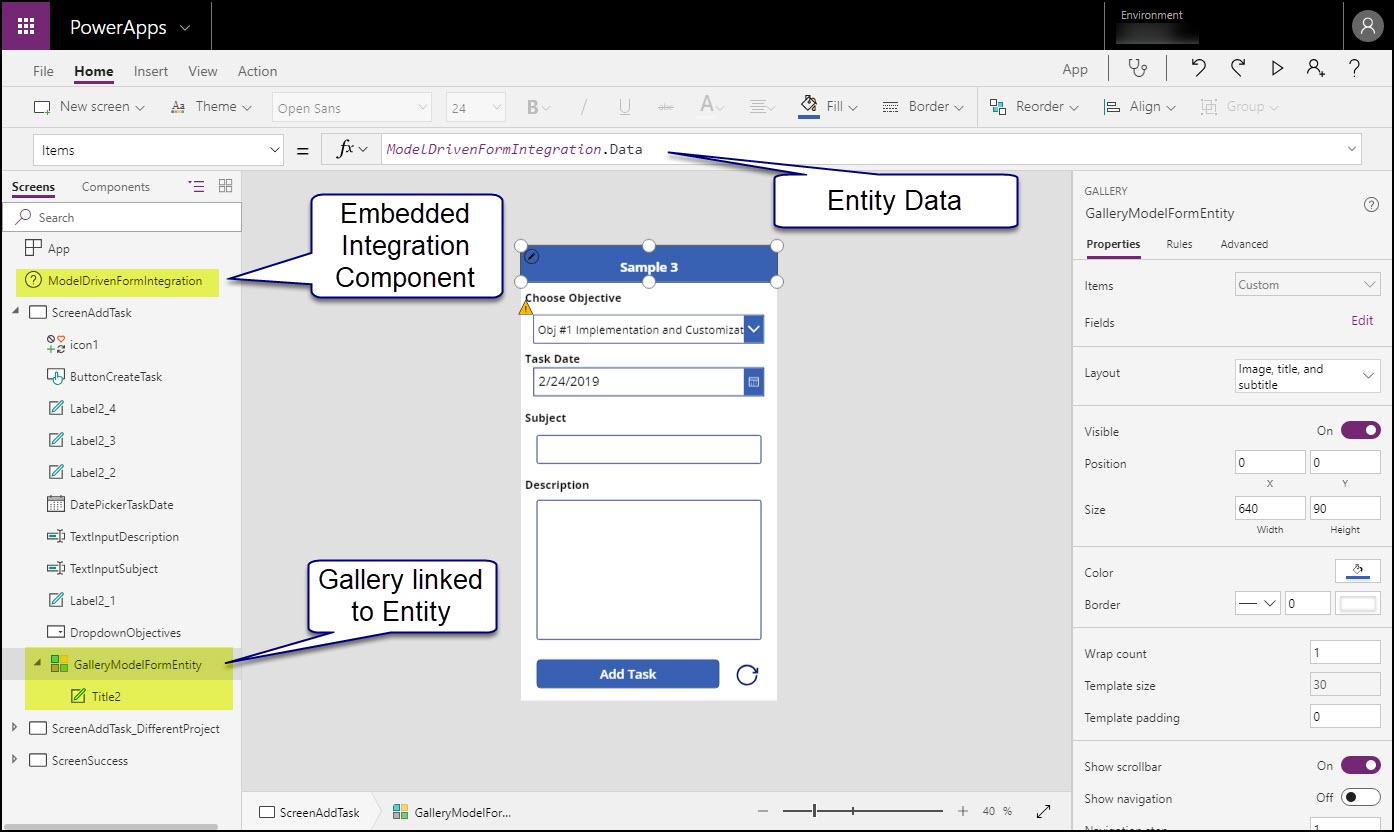Open the Layout dropdown
The height and width of the screenshot is (832, 1394).
click(x=1308, y=376)
